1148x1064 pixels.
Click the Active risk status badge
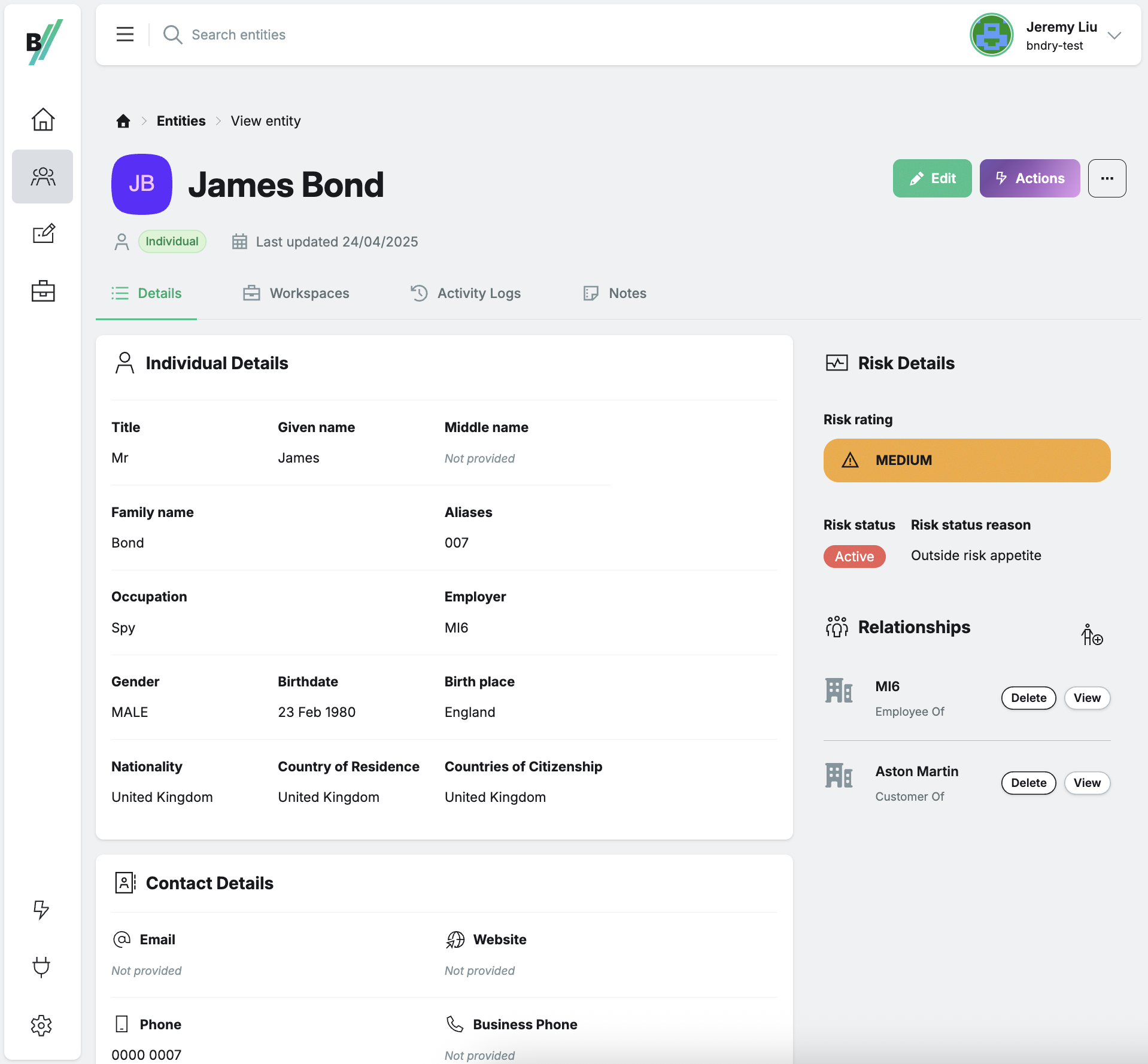pos(854,557)
